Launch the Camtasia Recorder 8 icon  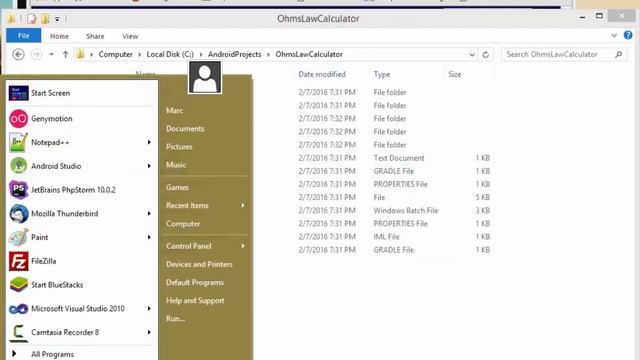point(18,332)
